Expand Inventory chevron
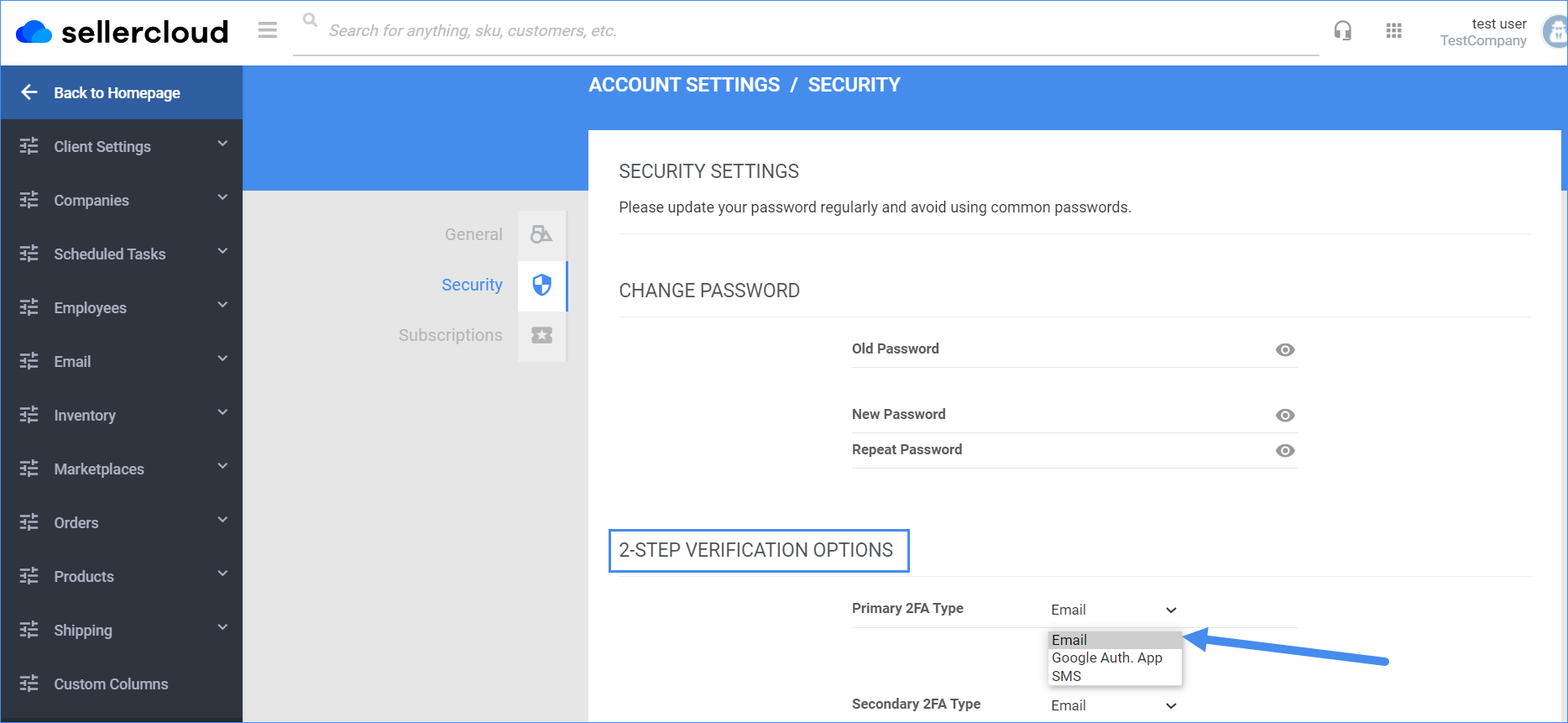Image resolution: width=1568 pixels, height=723 pixels. (x=222, y=412)
